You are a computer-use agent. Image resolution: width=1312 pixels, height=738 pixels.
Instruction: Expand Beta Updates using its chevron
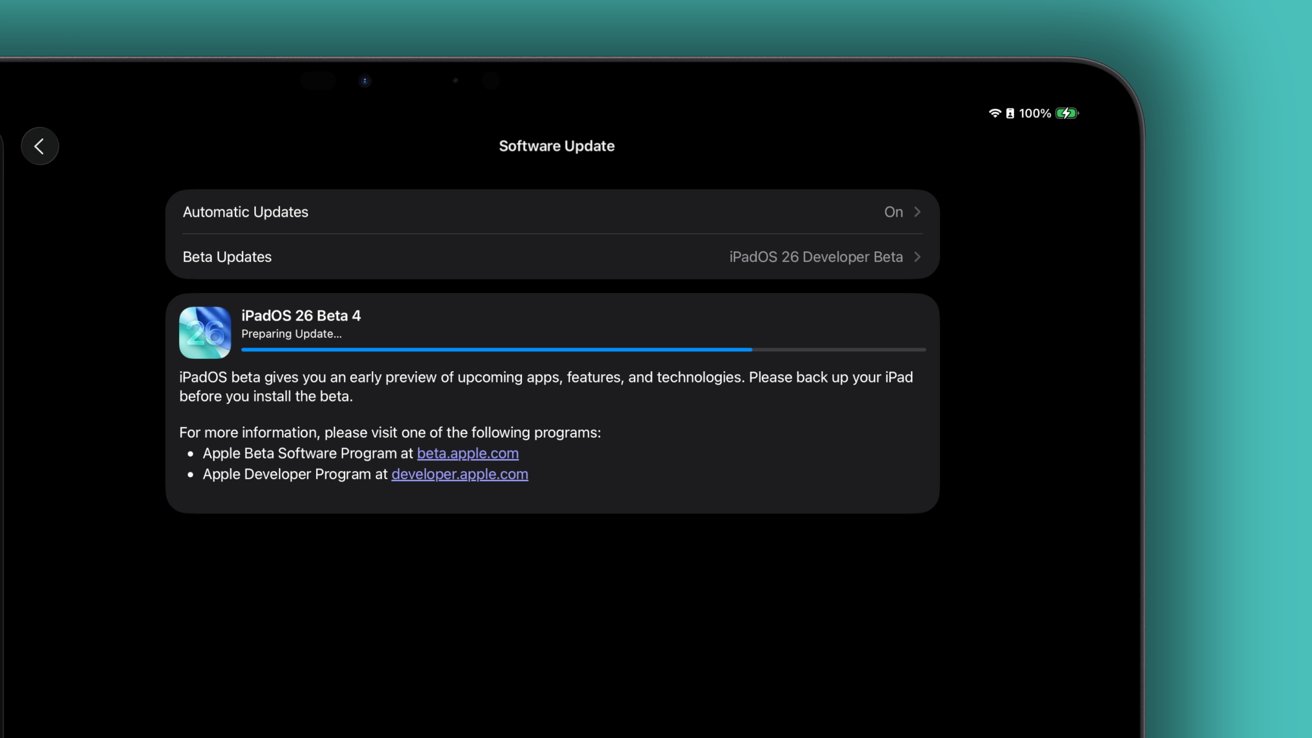(x=917, y=257)
